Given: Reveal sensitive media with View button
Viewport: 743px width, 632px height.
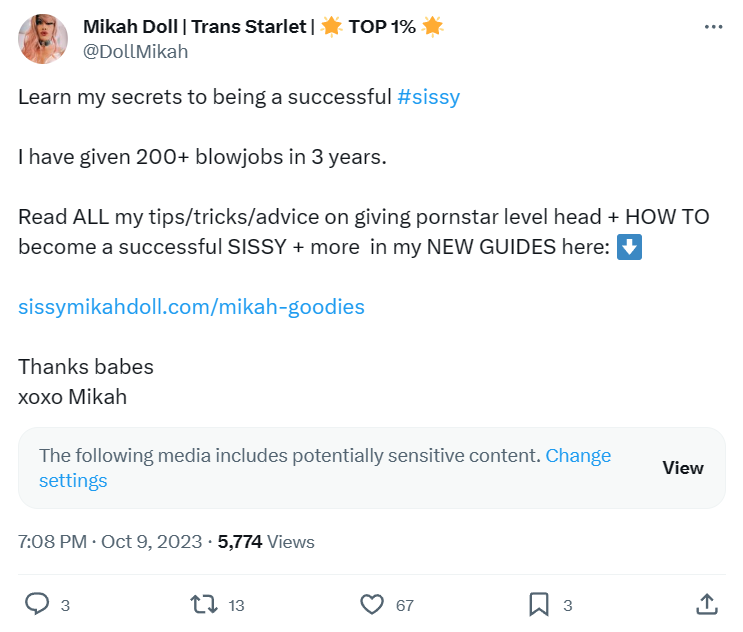Looking at the screenshot, I should pyautogui.click(x=683, y=468).
